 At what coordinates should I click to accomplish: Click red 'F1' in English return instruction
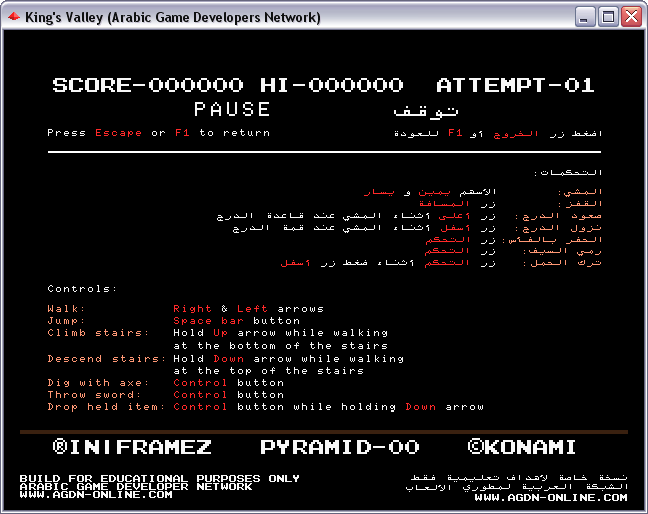coord(182,133)
